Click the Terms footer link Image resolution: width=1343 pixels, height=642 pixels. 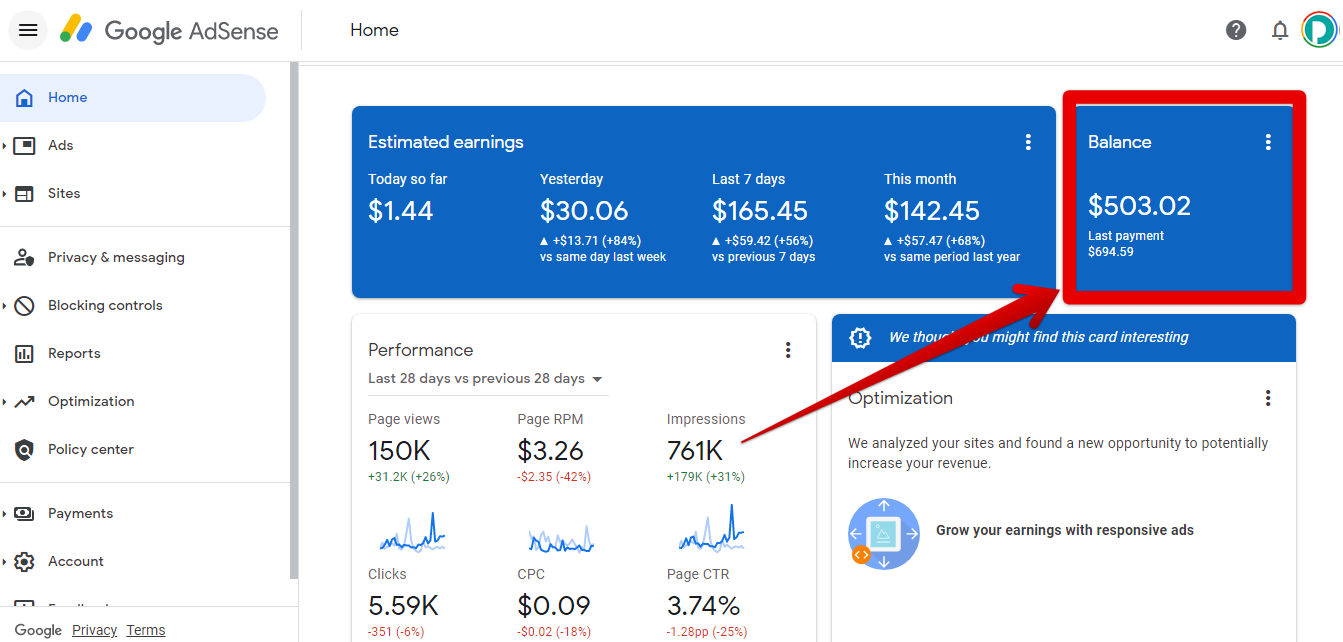pyautogui.click(x=146, y=630)
